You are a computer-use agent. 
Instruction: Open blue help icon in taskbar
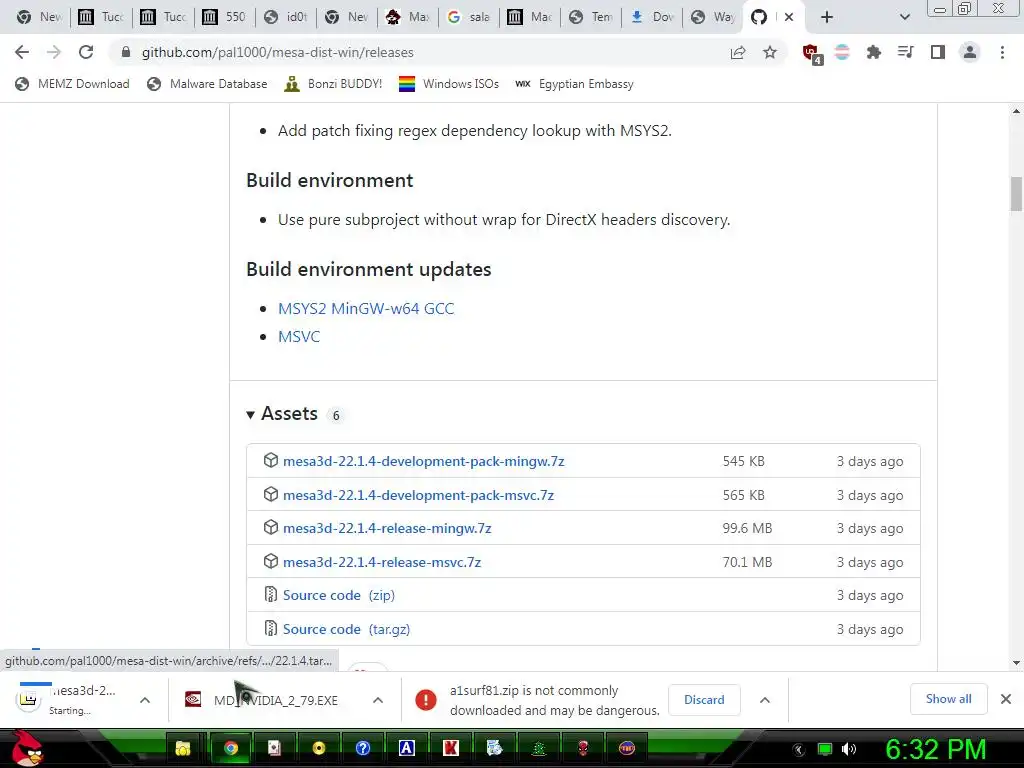(x=363, y=748)
